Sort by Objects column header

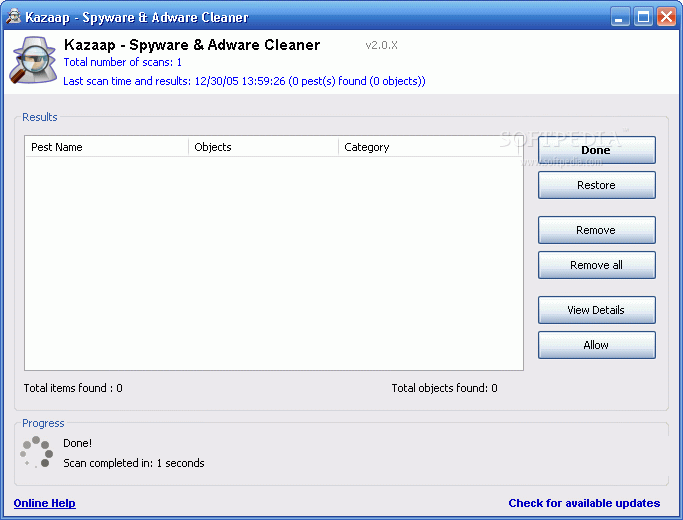coord(264,147)
